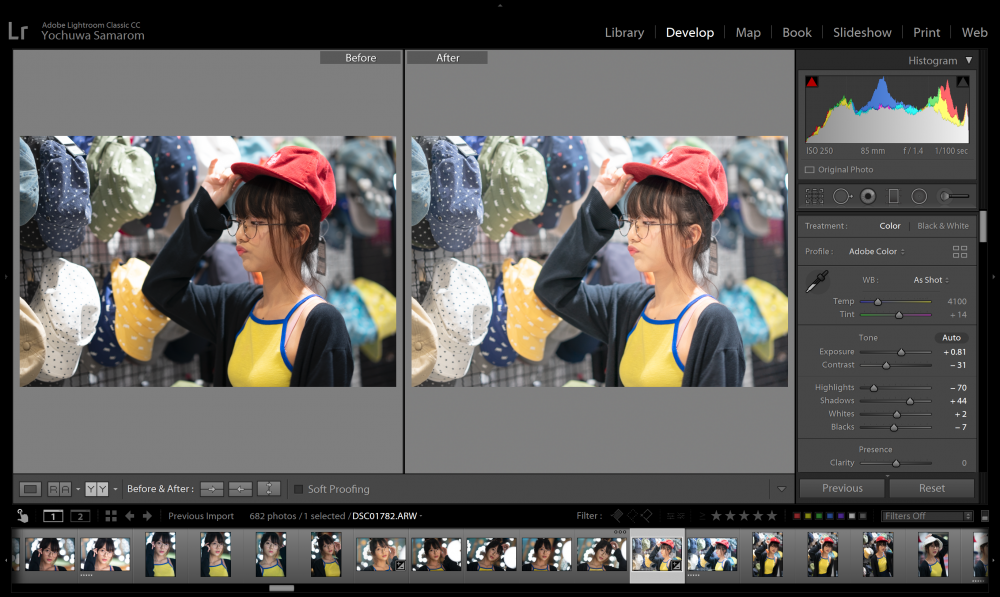The width and height of the screenshot is (1000, 597).
Task: Open the Slideshow module
Action: (862, 33)
